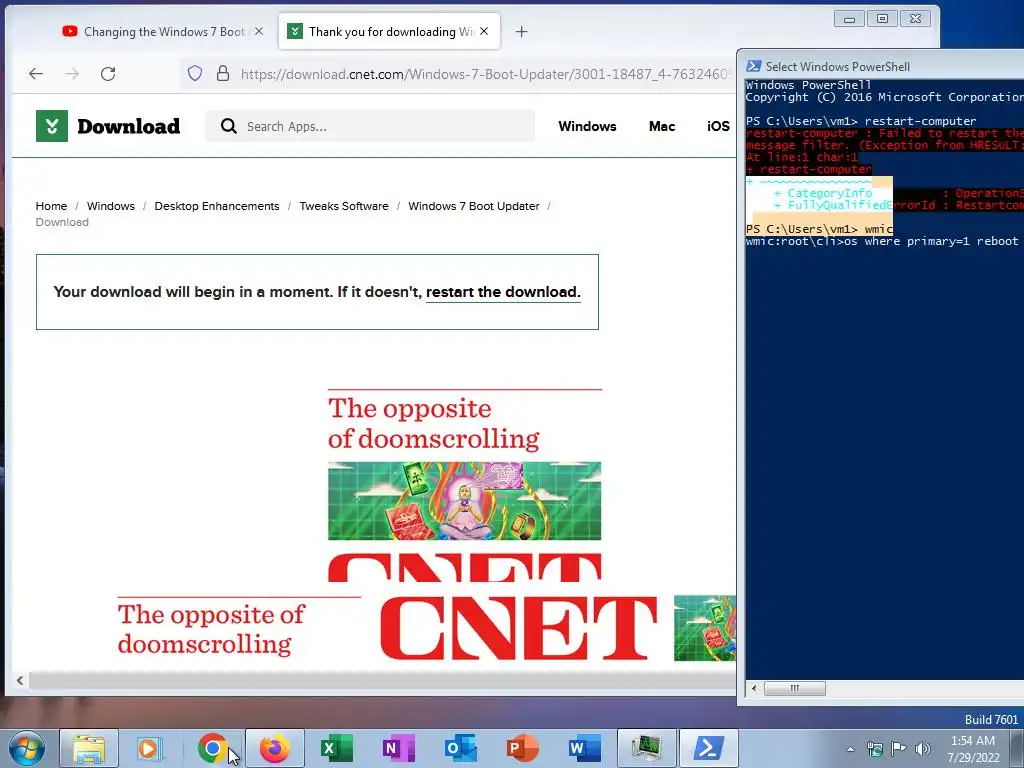Open the iOS category in the navigation
The width and height of the screenshot is (1024, 768).
718,126
